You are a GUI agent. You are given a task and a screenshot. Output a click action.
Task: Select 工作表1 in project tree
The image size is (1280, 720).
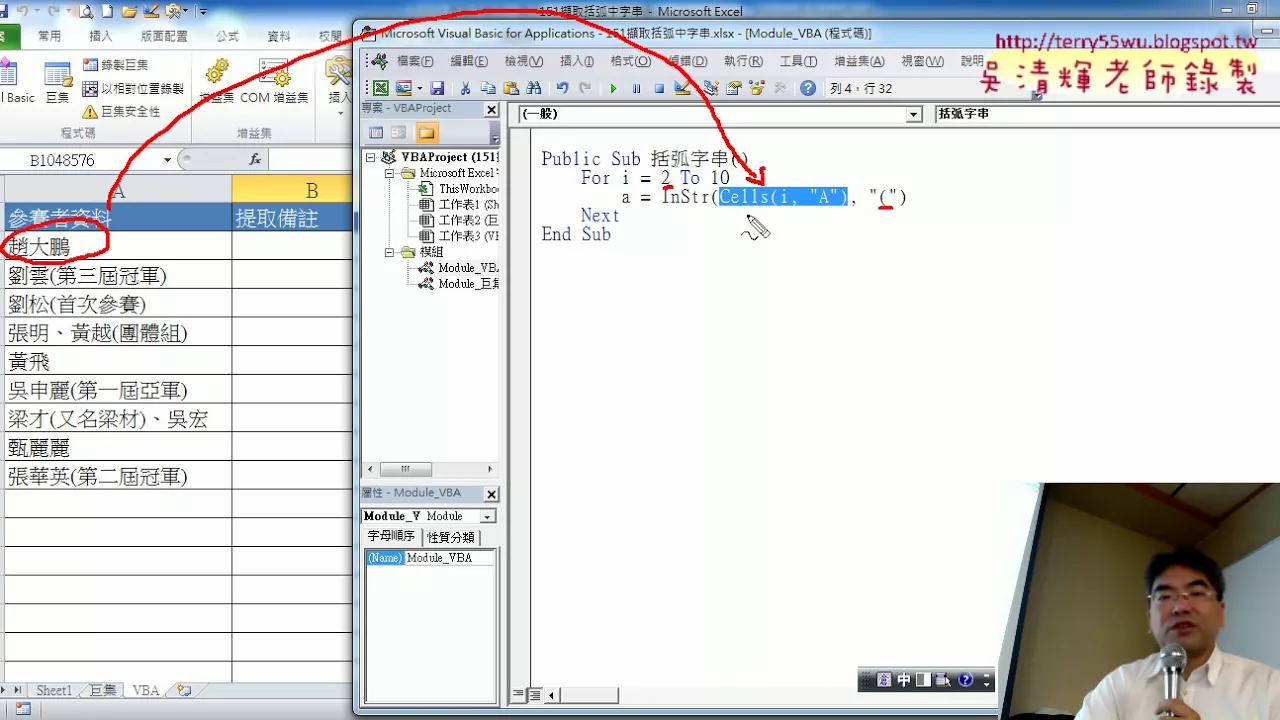coord(460,205)
